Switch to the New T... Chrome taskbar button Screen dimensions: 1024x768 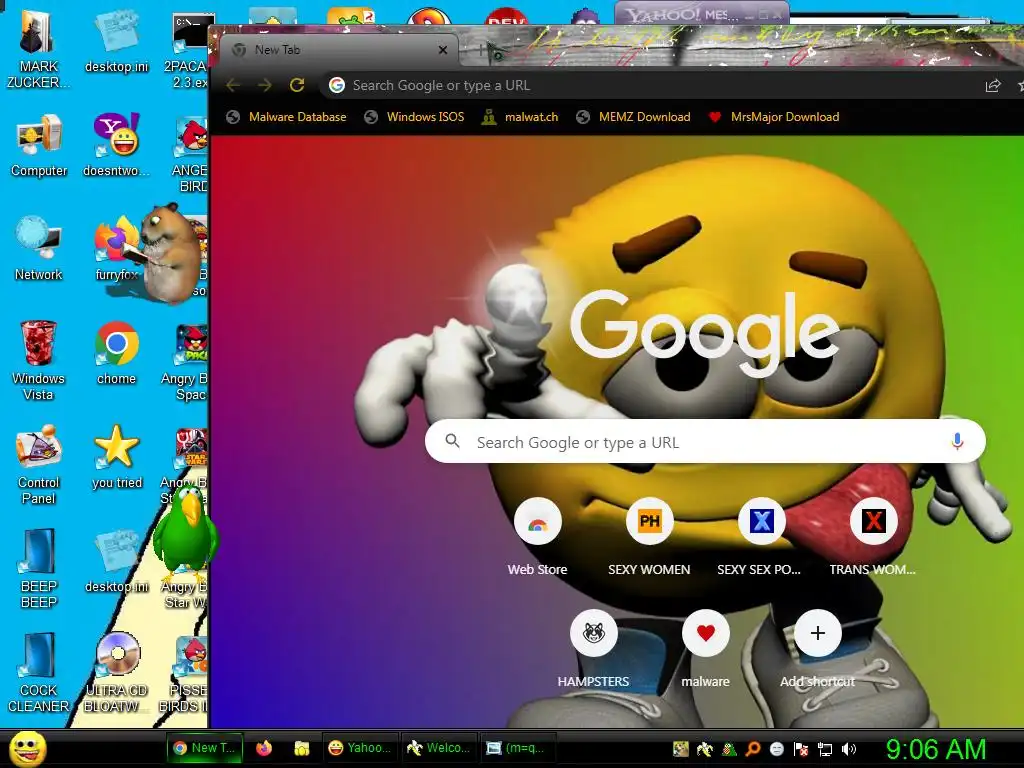click(204, 748)
